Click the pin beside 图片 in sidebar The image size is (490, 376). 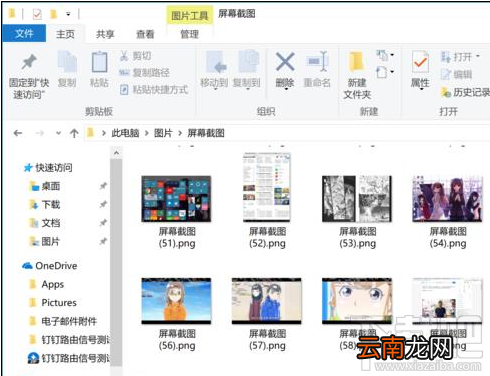point(103,241)
